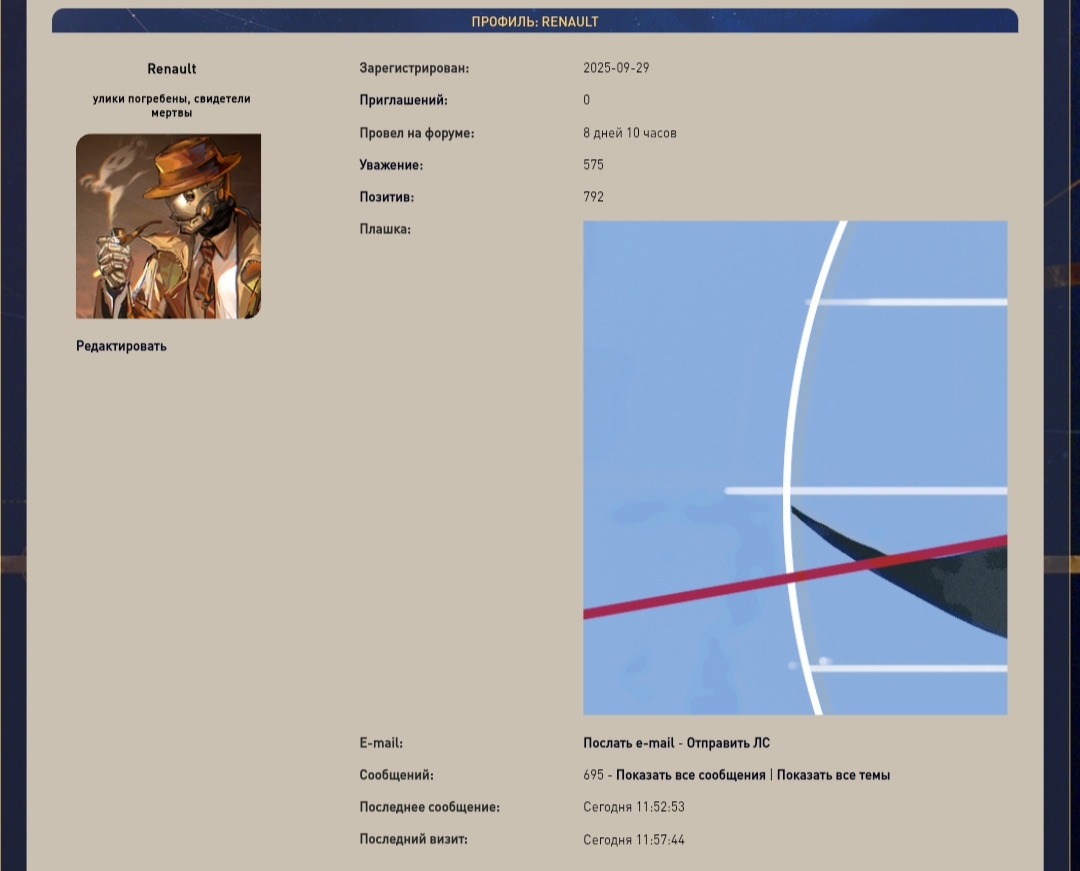Click the status text 'улики погребены, свидетели мертвы'
1080x871 pixels.
172,105
